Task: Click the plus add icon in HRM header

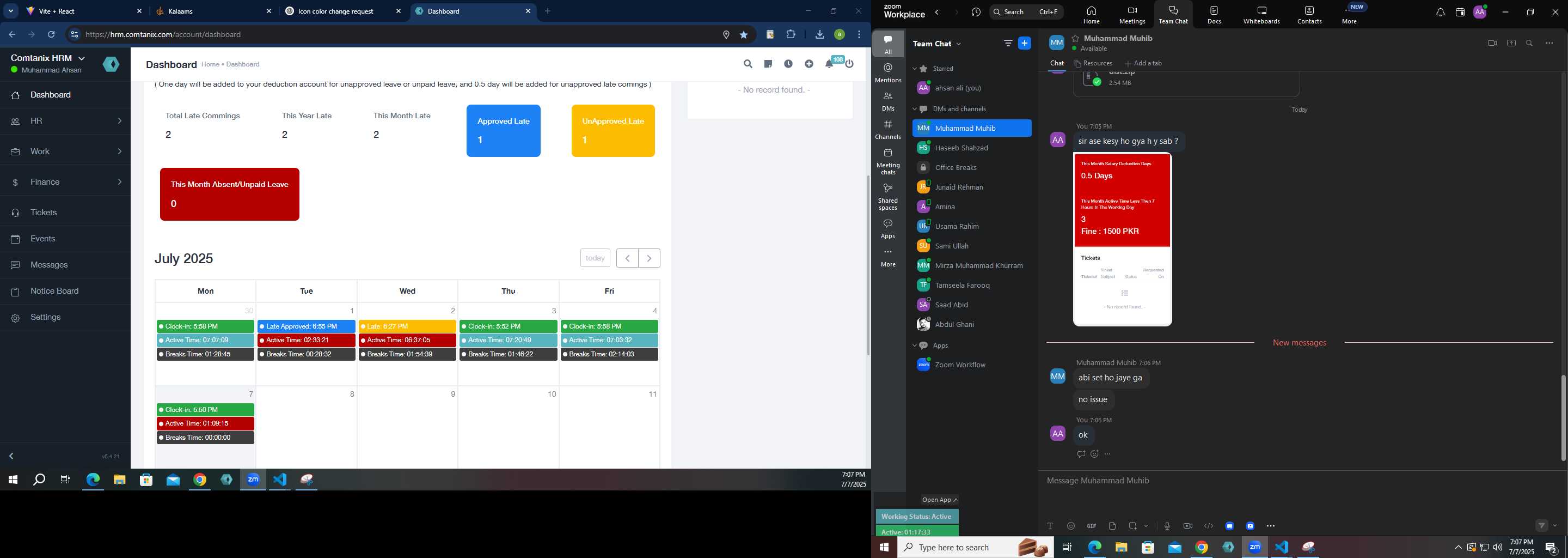Action: 809,64
